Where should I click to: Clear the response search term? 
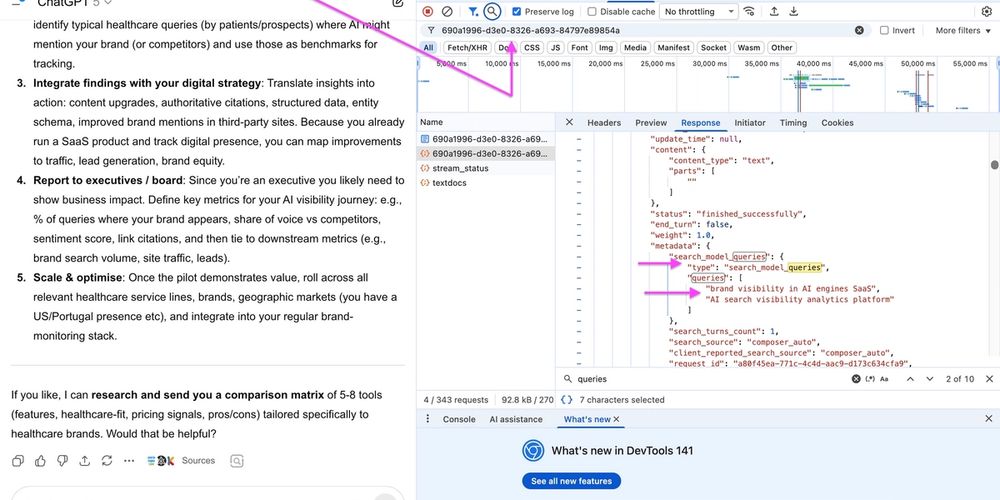coord(856,379)
